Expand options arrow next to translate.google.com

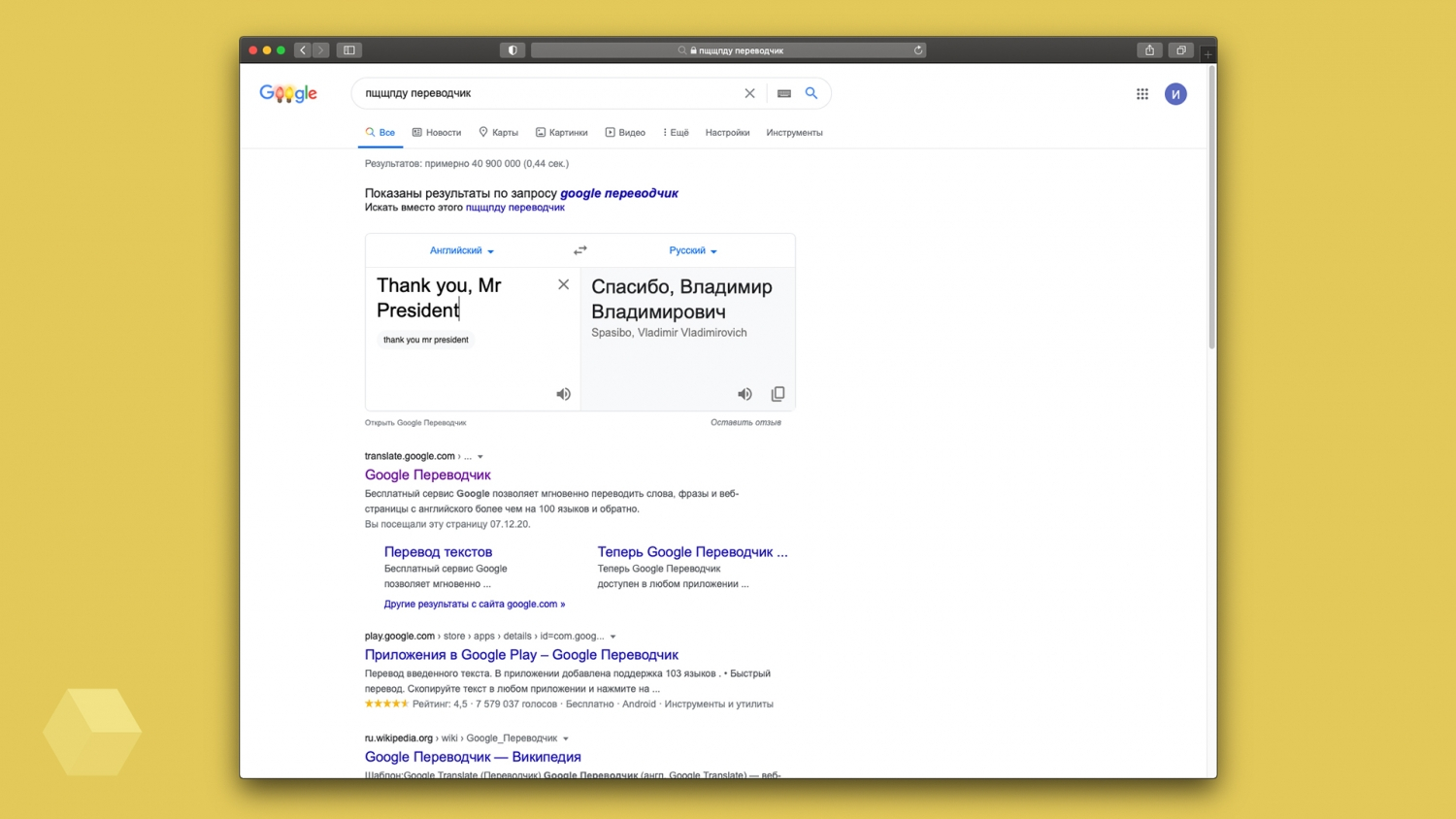coord(480,457)
